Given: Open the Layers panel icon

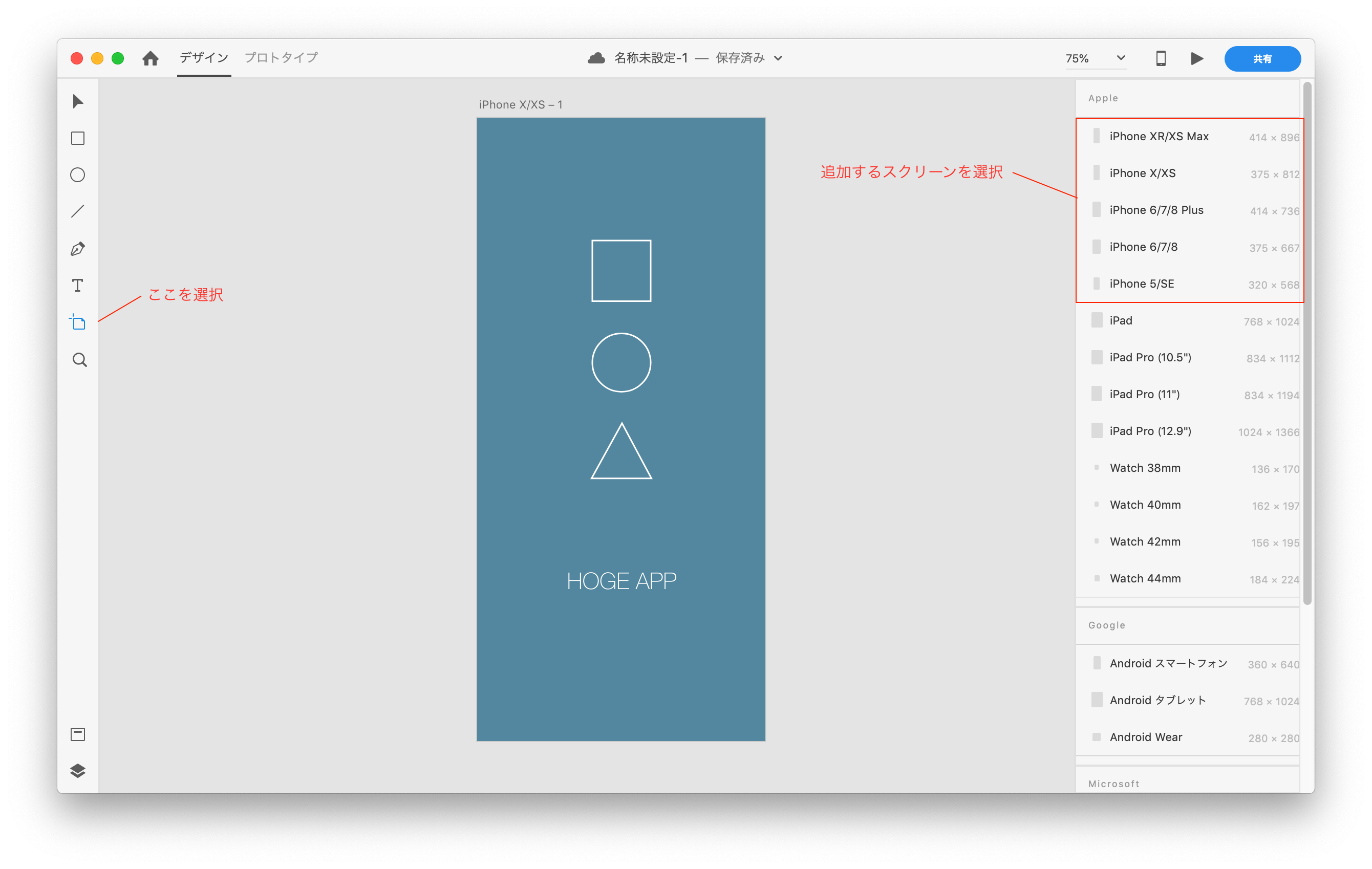Looking at the screenshot, I should 78,771.
